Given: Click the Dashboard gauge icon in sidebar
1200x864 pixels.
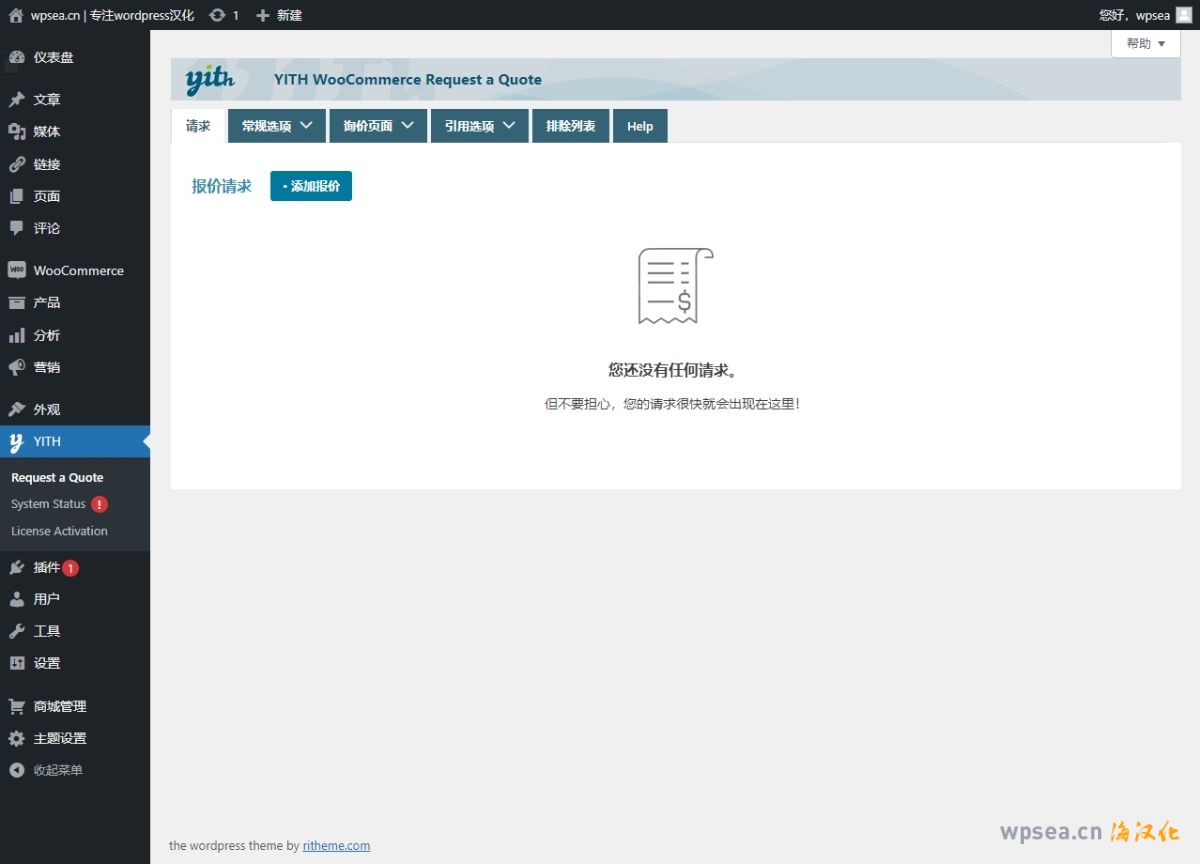Looking at the screenshot, I should coord(16,58).
